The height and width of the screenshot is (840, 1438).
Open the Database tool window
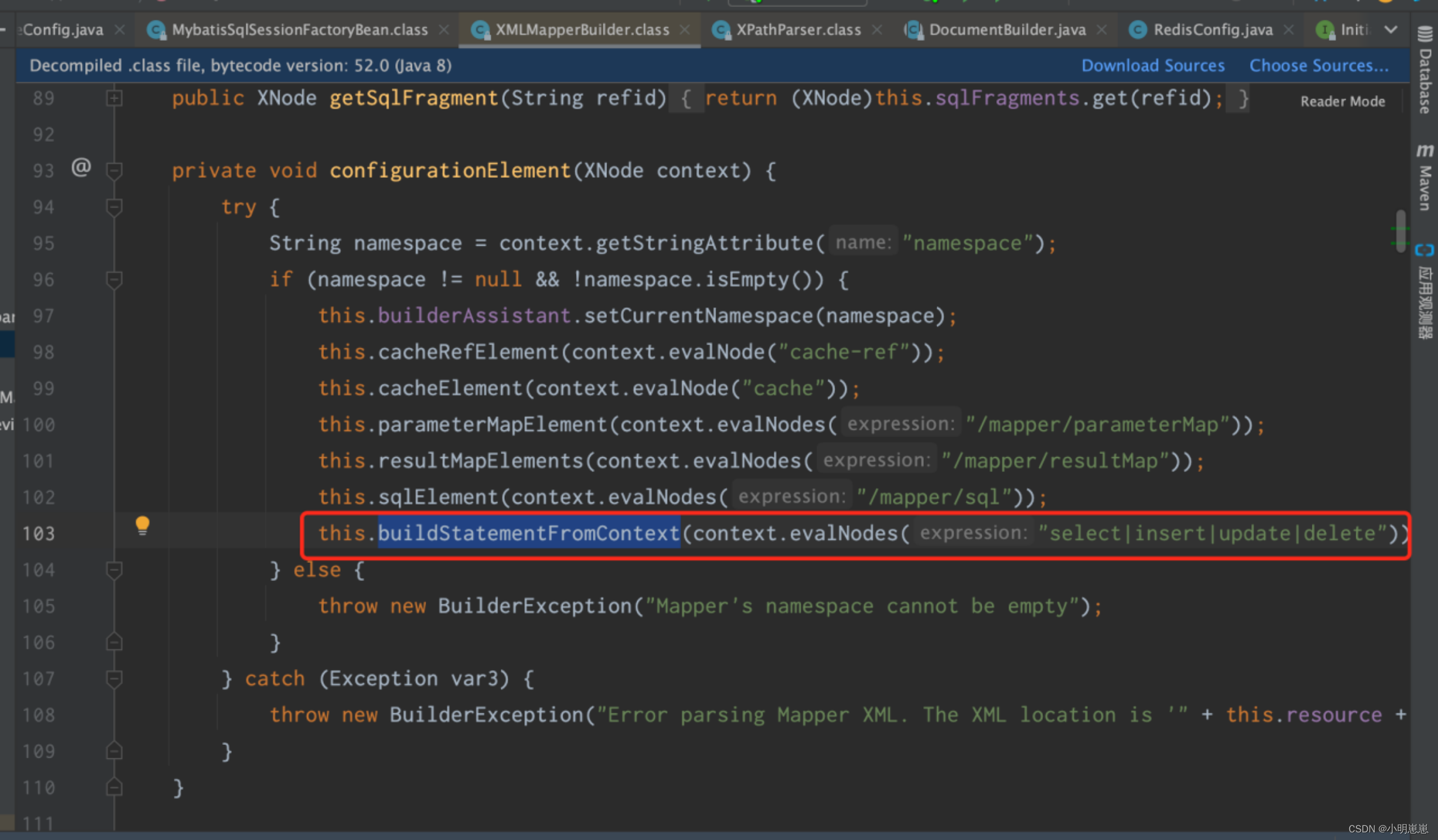tap(1425, 70)
